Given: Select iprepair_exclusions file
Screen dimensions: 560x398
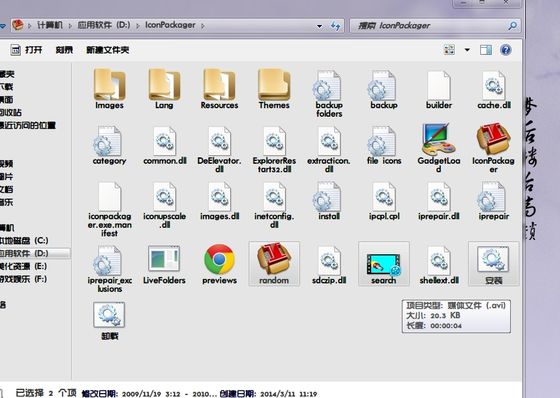Looking at the screenshot, I should pos(110,269).
